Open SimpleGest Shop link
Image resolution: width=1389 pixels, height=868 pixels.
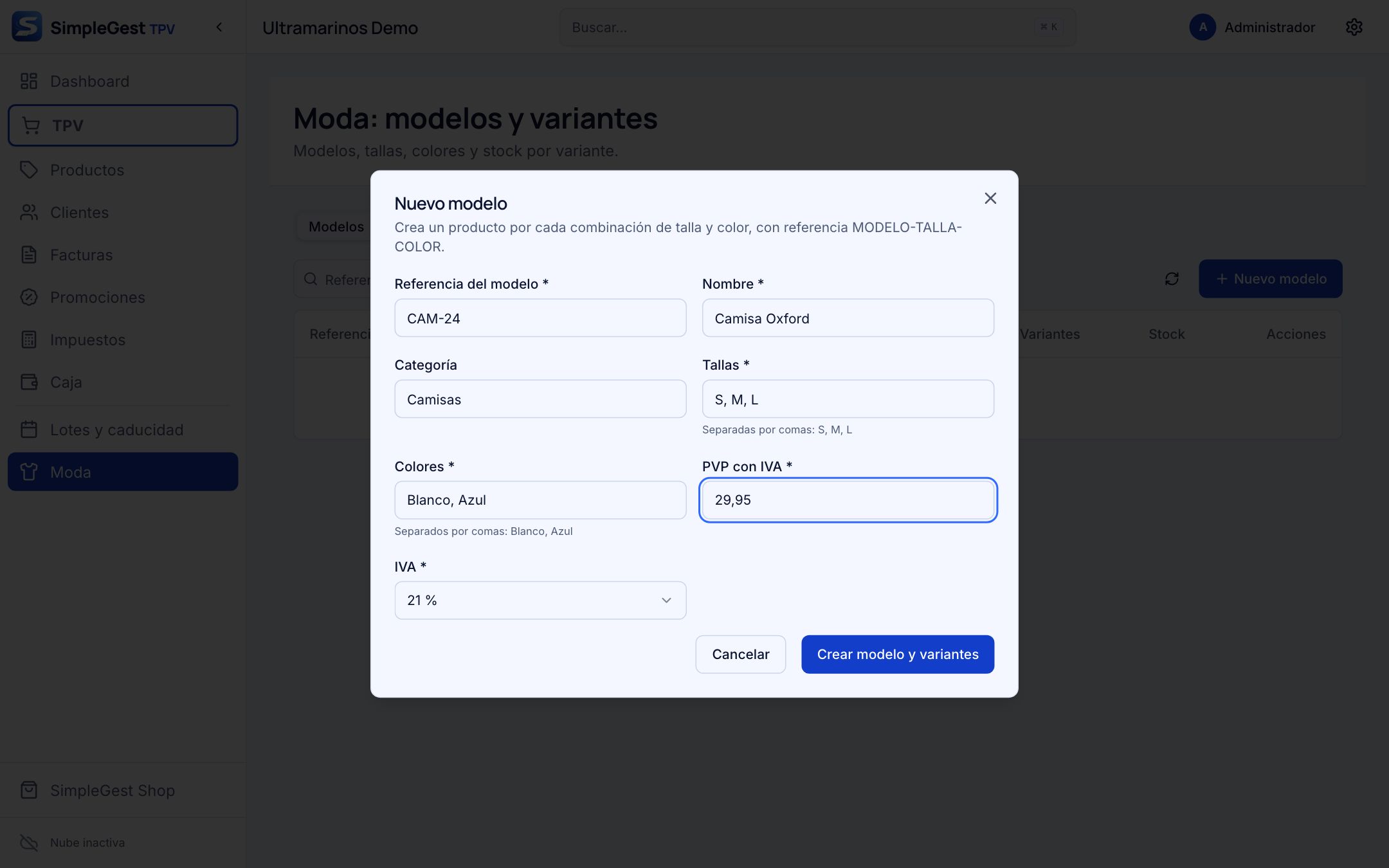pos(123,790)
